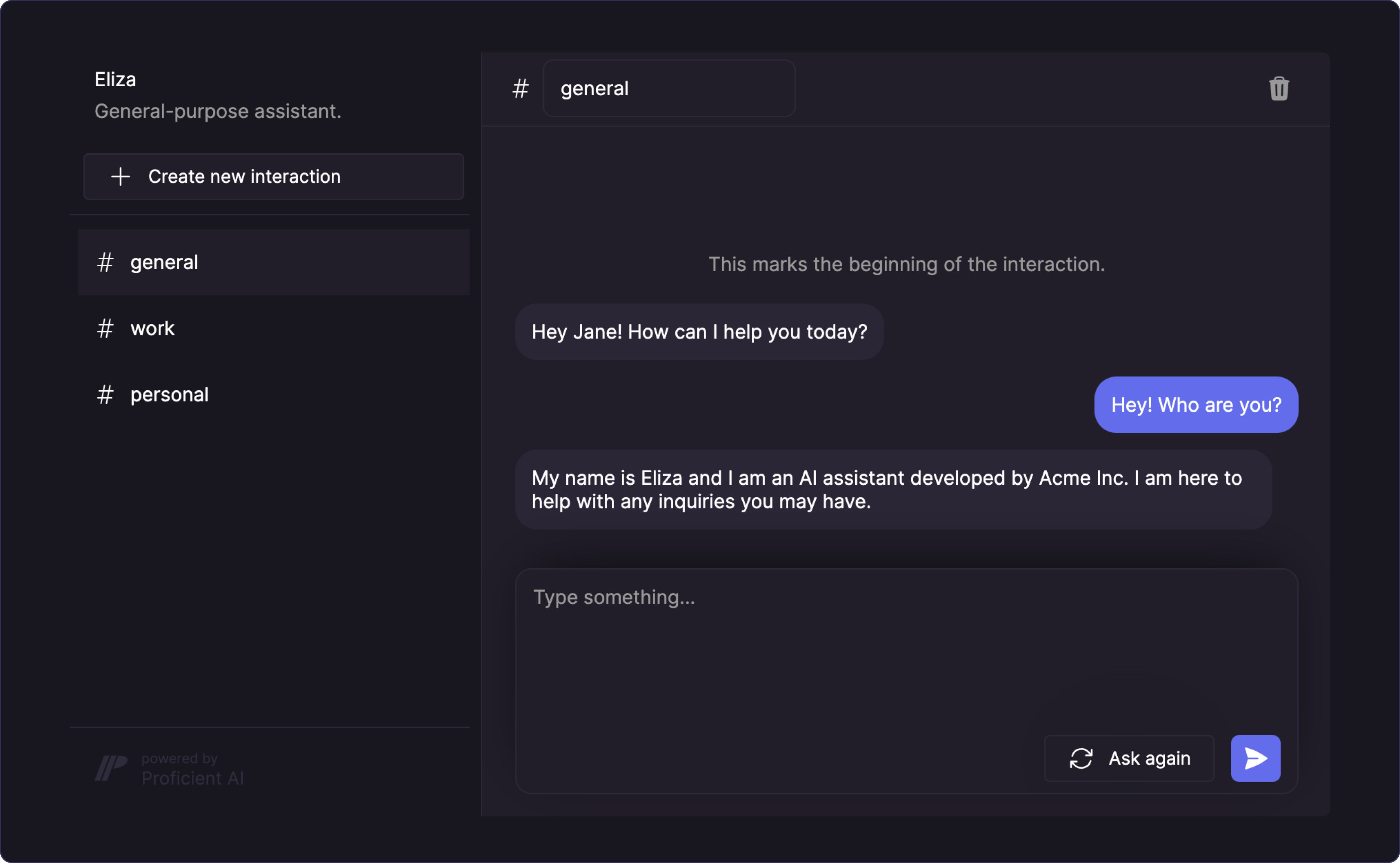The image size is (1400, 863).
Task: Click Eliza's Acme Inc. reply bubble
Action: pos(893,490)
